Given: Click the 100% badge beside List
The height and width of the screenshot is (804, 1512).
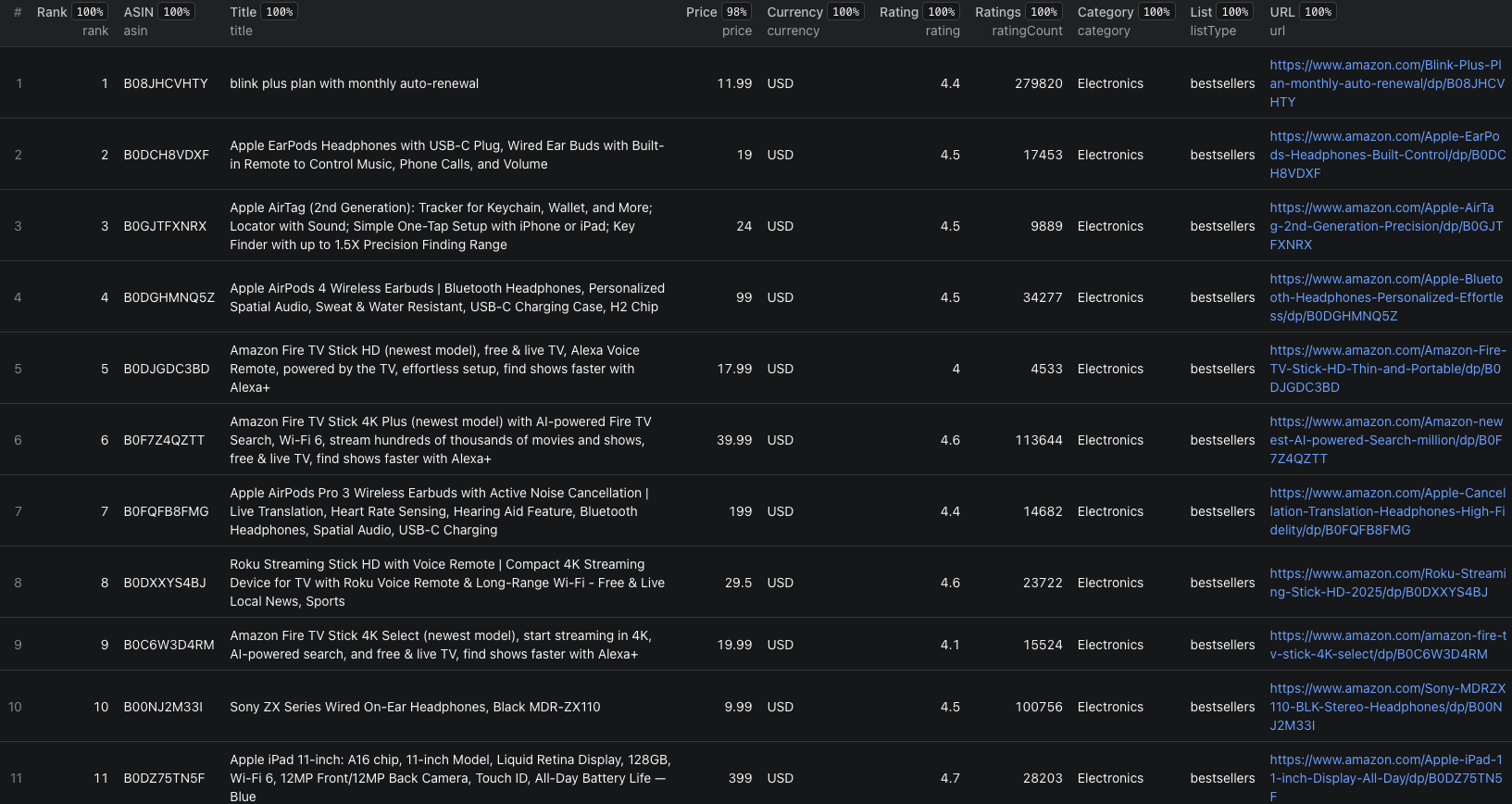Looking at the screenshot, I should click(1235, 12).
